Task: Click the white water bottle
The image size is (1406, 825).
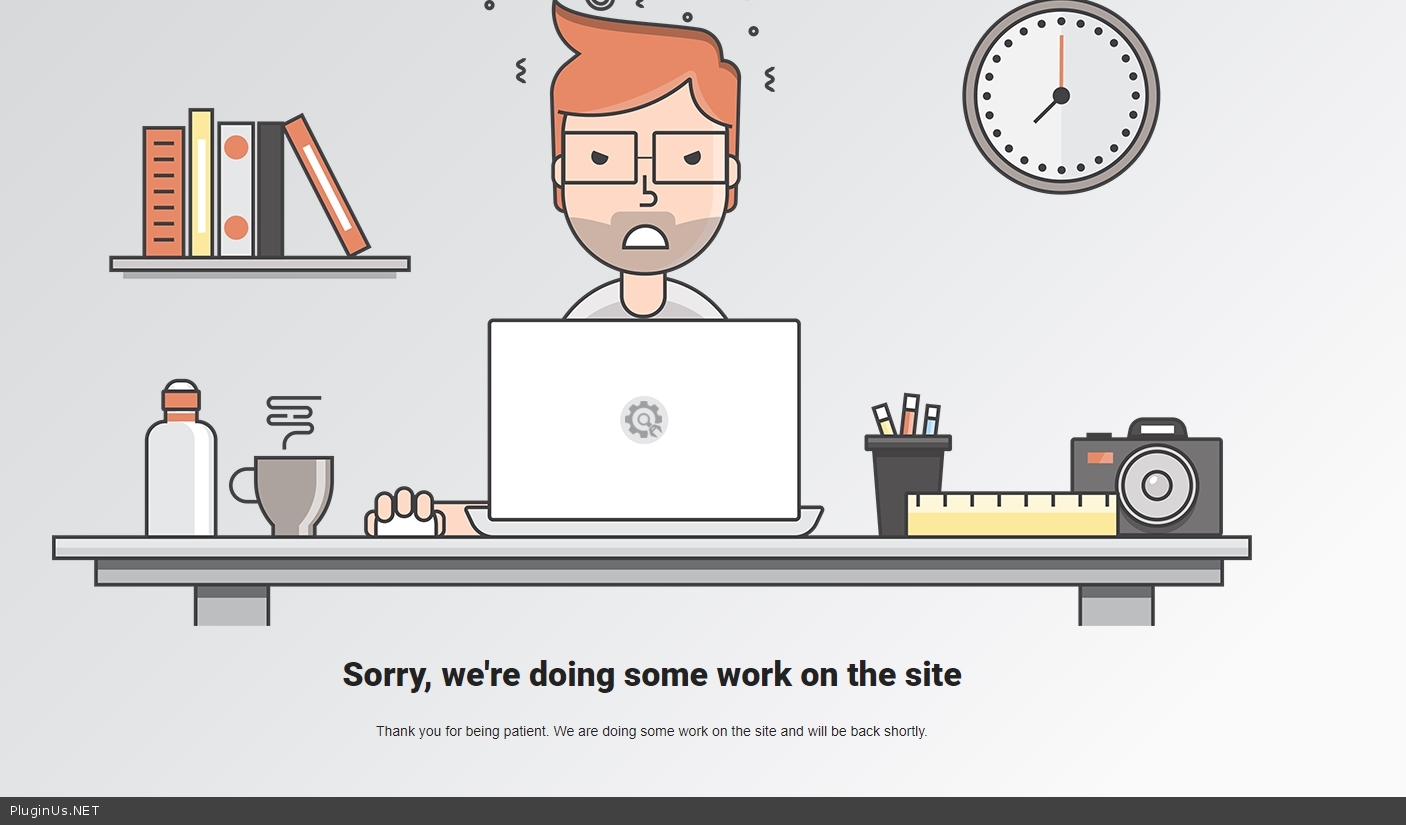Action: point(181,459)
